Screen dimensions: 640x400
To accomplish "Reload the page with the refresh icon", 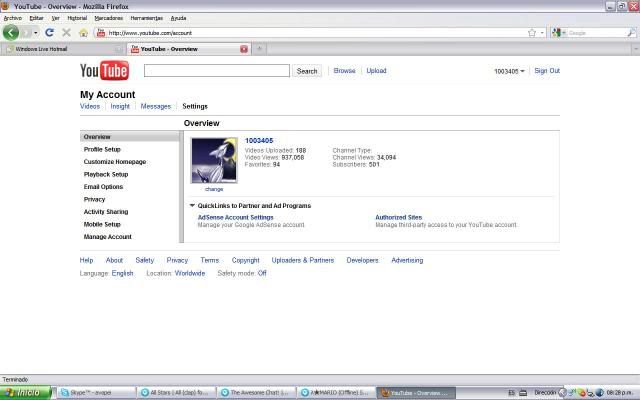I will [50, 32].
